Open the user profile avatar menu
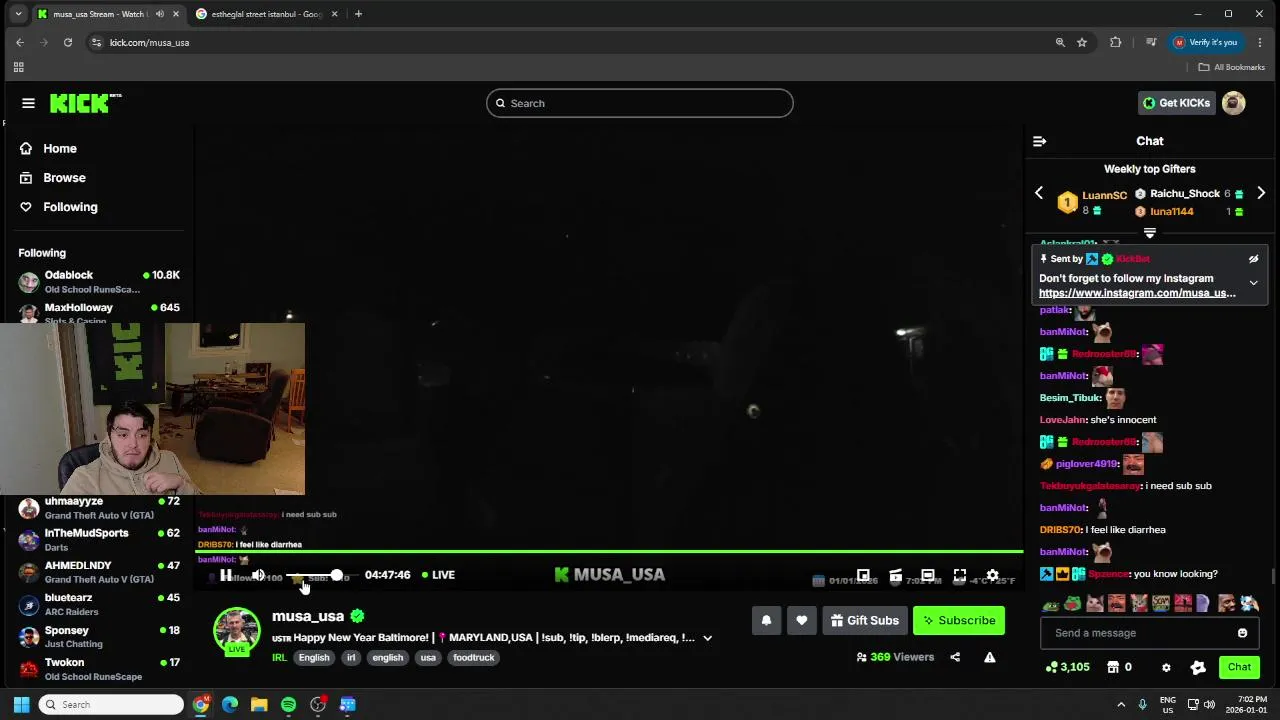 [1234, 103]
